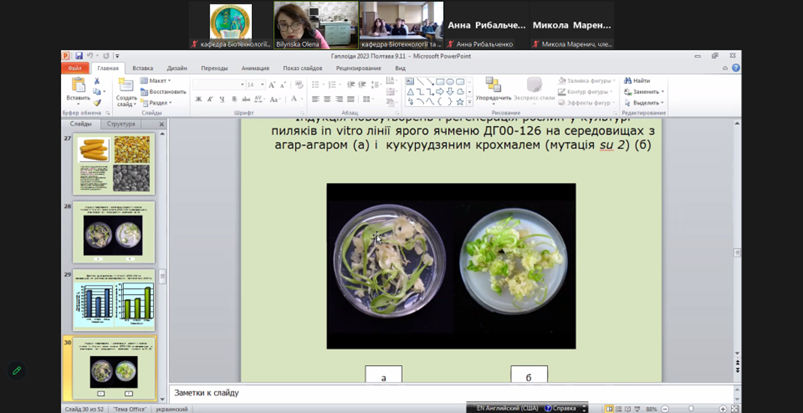Click the Undo arrow icon
Image resolution: width=803 pixels, height=413 pixels.
pos(90,56)
